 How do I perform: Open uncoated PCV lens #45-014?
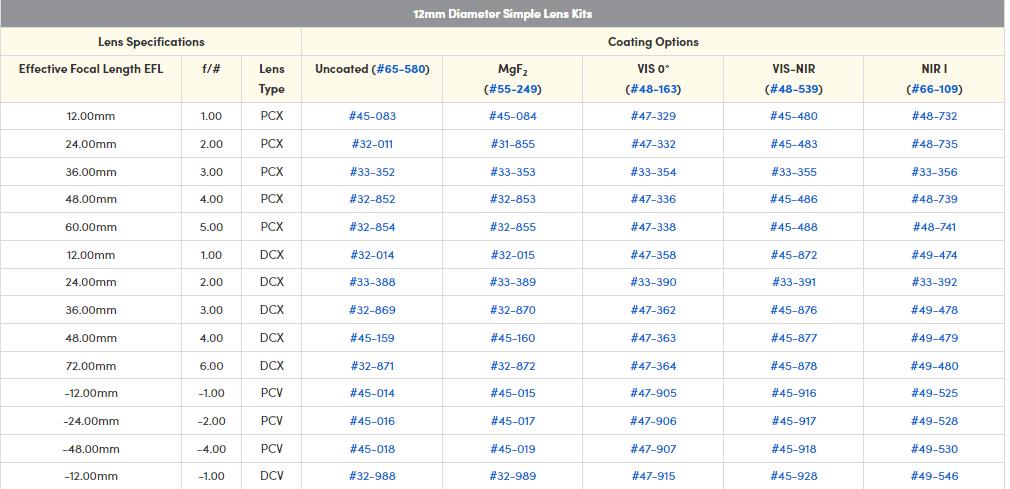click(x=372, y=393)
